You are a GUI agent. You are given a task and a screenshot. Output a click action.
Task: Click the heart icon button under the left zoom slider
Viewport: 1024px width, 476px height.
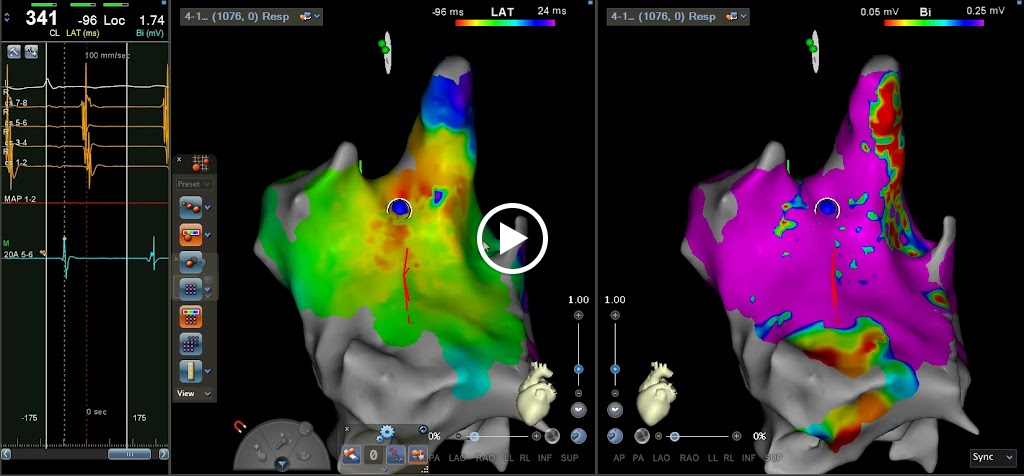click(579, 410)
